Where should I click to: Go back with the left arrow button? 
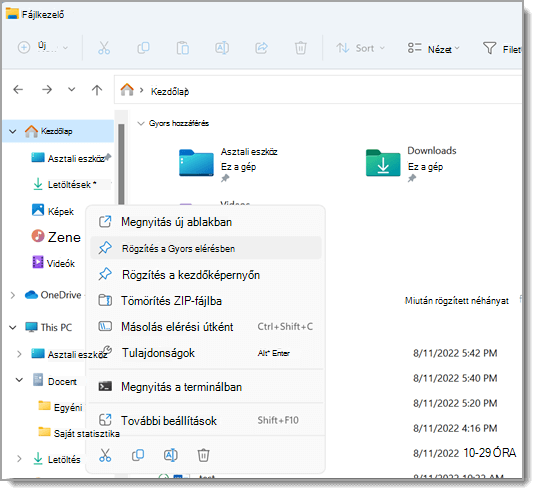[18, 90]
